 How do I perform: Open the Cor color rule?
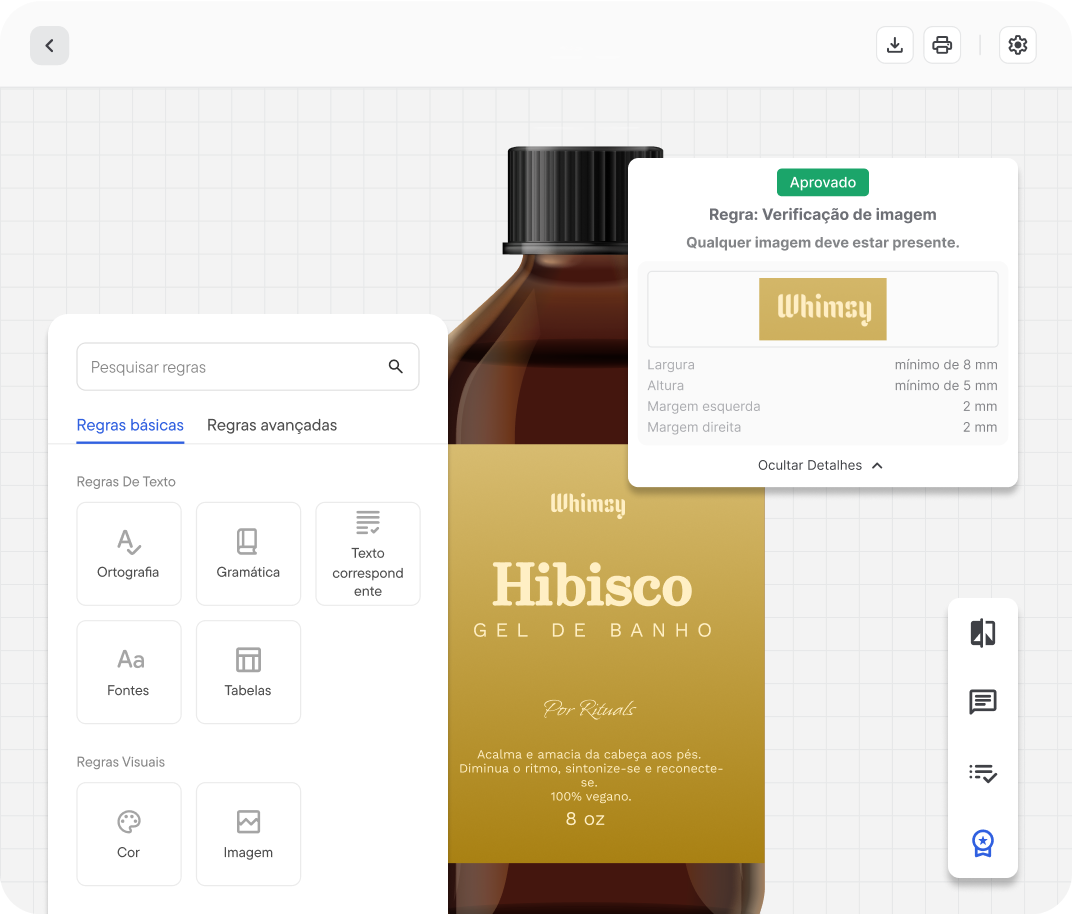(x=129, y=834)
